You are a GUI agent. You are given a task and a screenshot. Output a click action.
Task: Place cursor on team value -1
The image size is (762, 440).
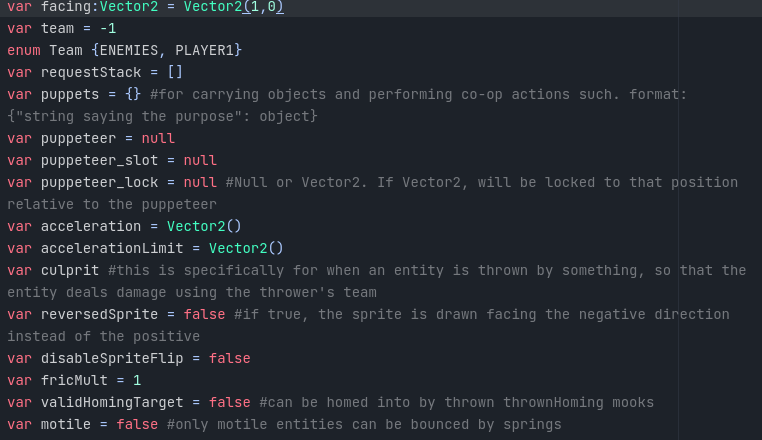click(x=108, y=29)
